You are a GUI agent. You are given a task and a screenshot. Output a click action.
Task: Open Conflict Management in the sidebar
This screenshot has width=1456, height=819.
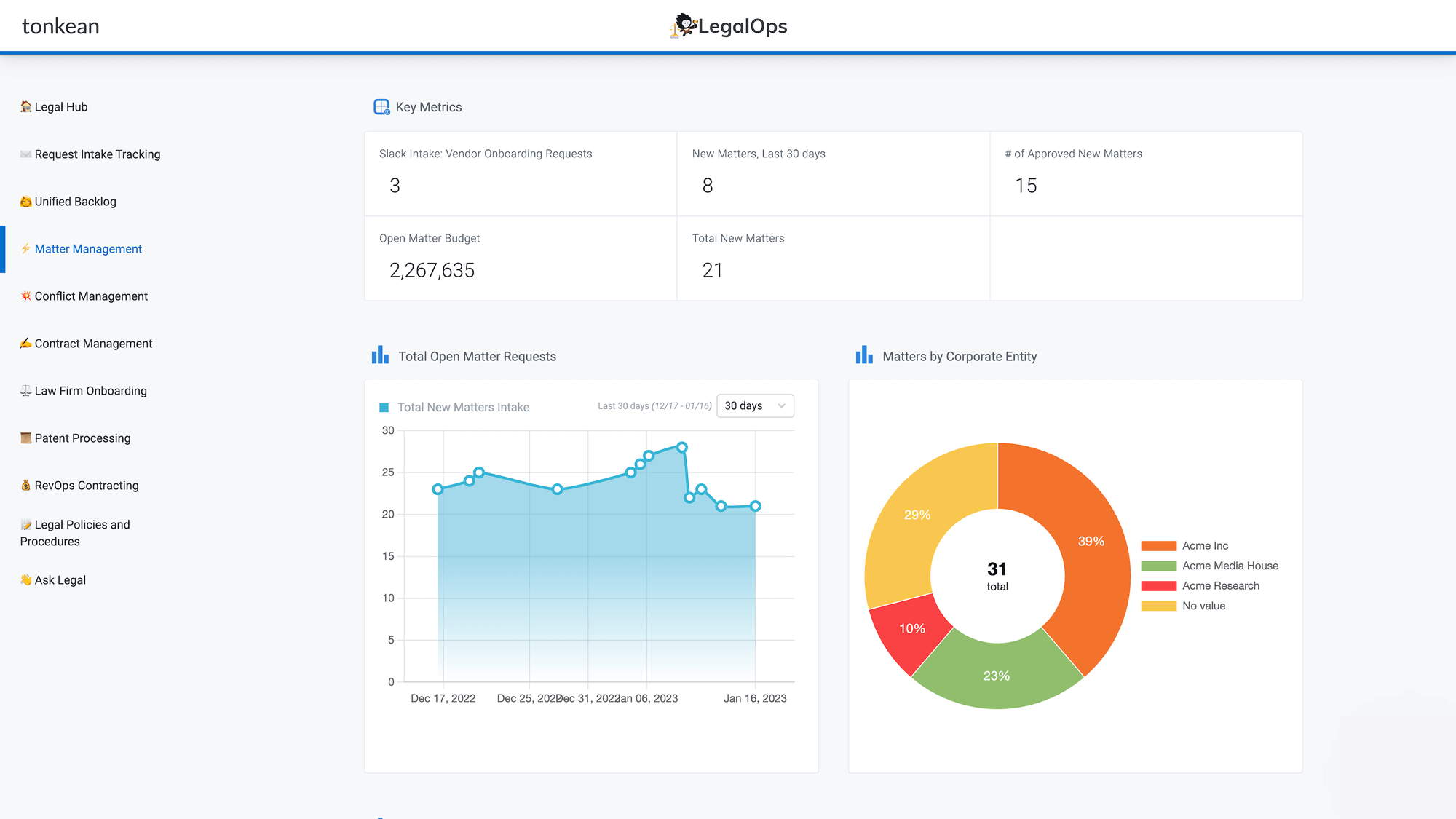point(91,296)
